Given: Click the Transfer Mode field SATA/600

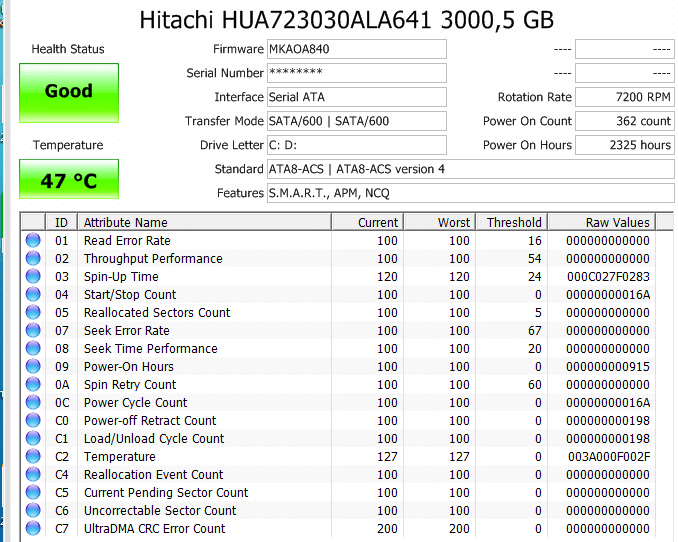Looking at the screenshot, I should [x=357, y=121].
